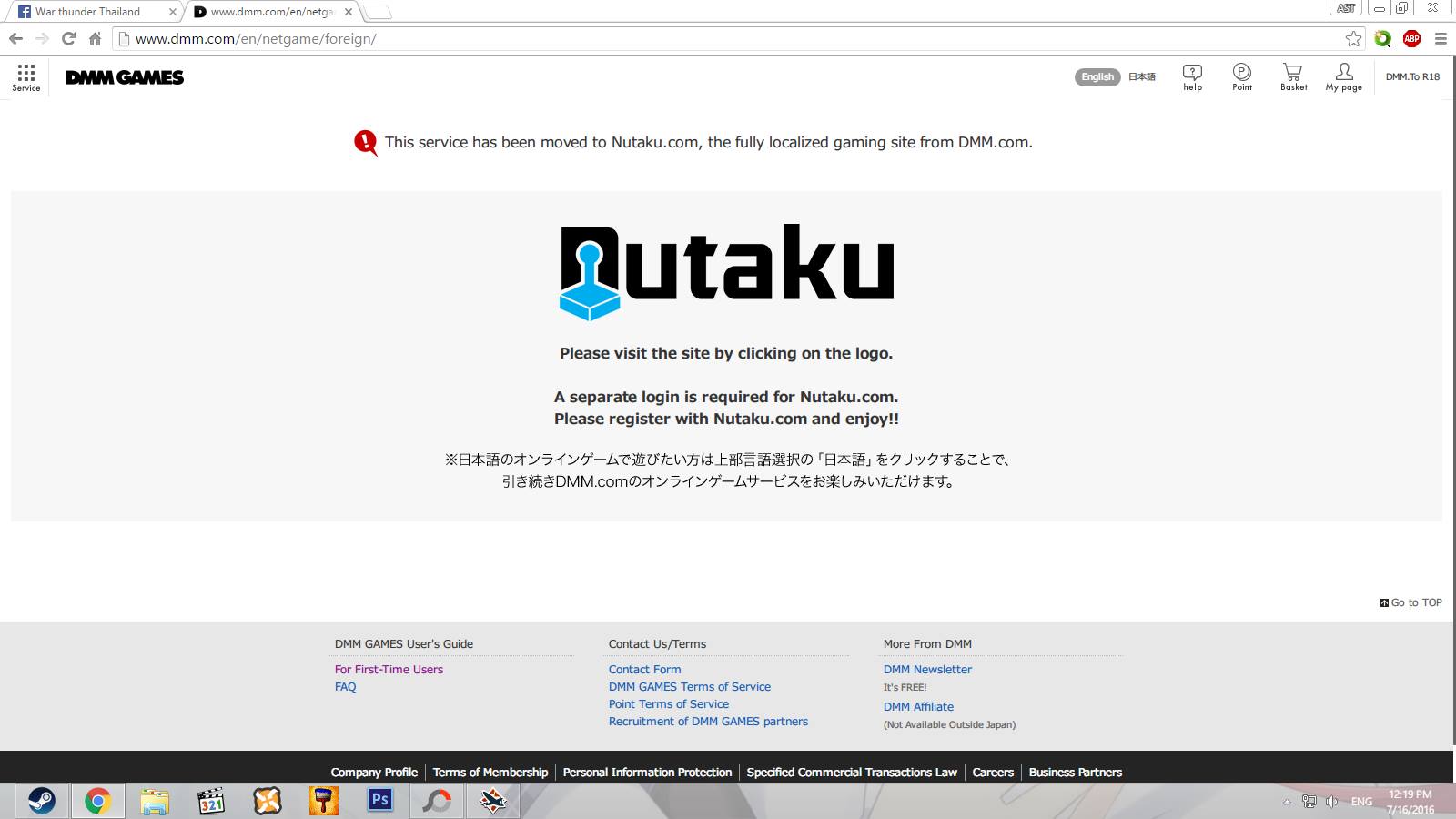1456x819 pixels.
Task: Open Company Profile footer link
Action: (x=374, y=772)
